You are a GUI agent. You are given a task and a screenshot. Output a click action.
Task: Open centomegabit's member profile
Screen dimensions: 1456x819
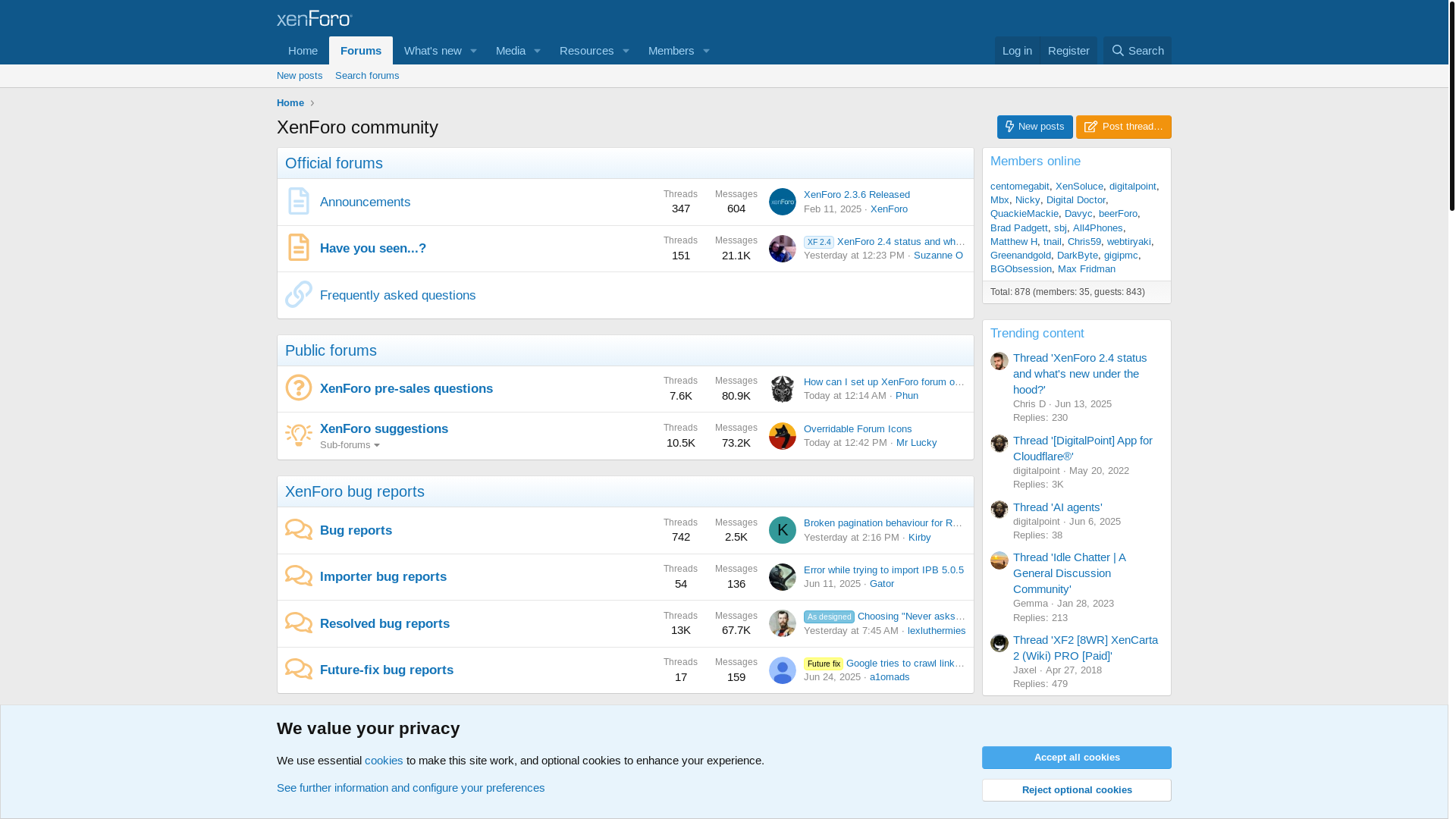click(x=1019, y=187)
